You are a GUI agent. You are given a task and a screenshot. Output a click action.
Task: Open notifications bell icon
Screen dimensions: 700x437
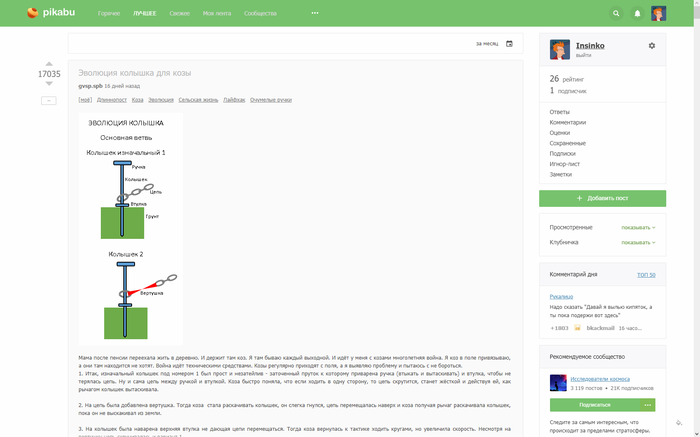click(638, 14)
